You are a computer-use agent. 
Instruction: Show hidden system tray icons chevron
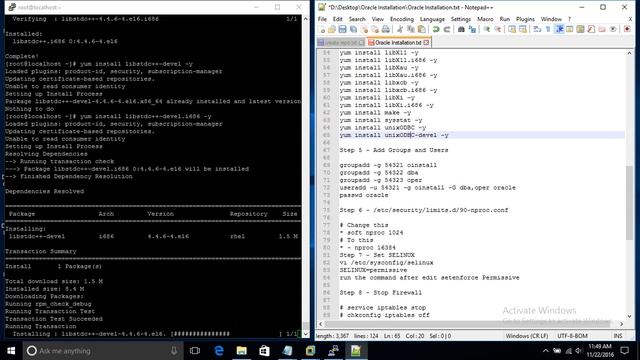pyautogui.click(x=546, y=351)
